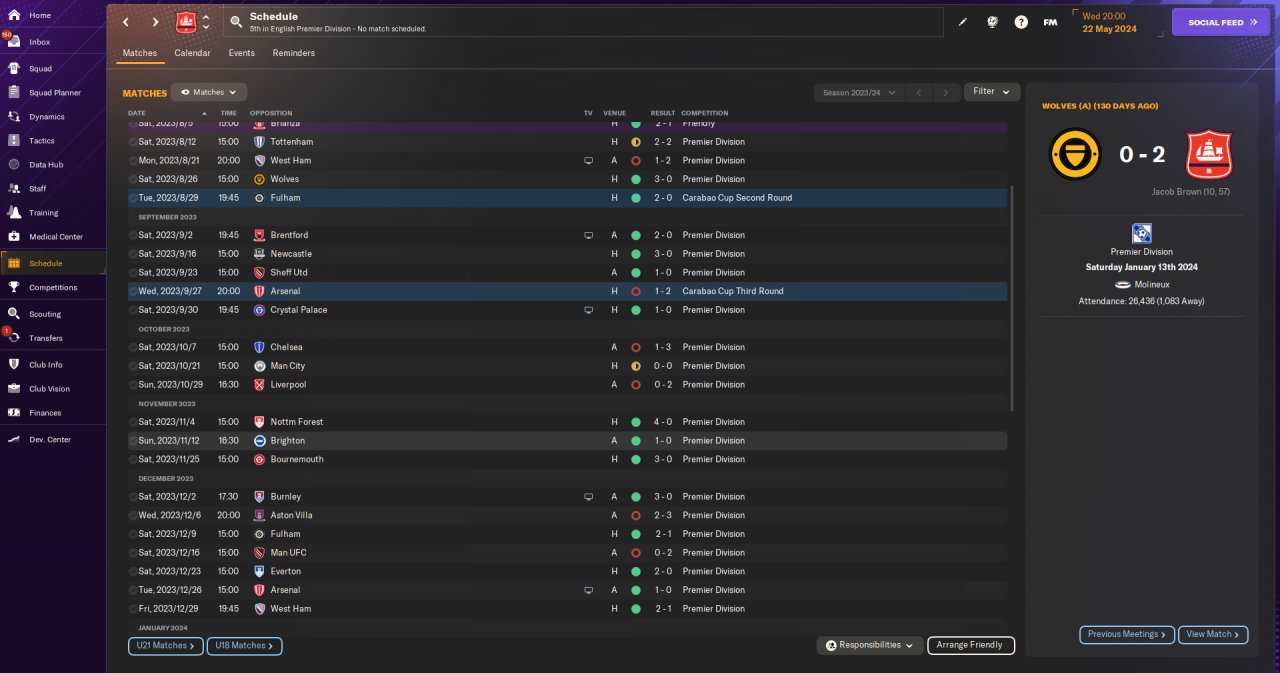Go to the Staff section

38,189
